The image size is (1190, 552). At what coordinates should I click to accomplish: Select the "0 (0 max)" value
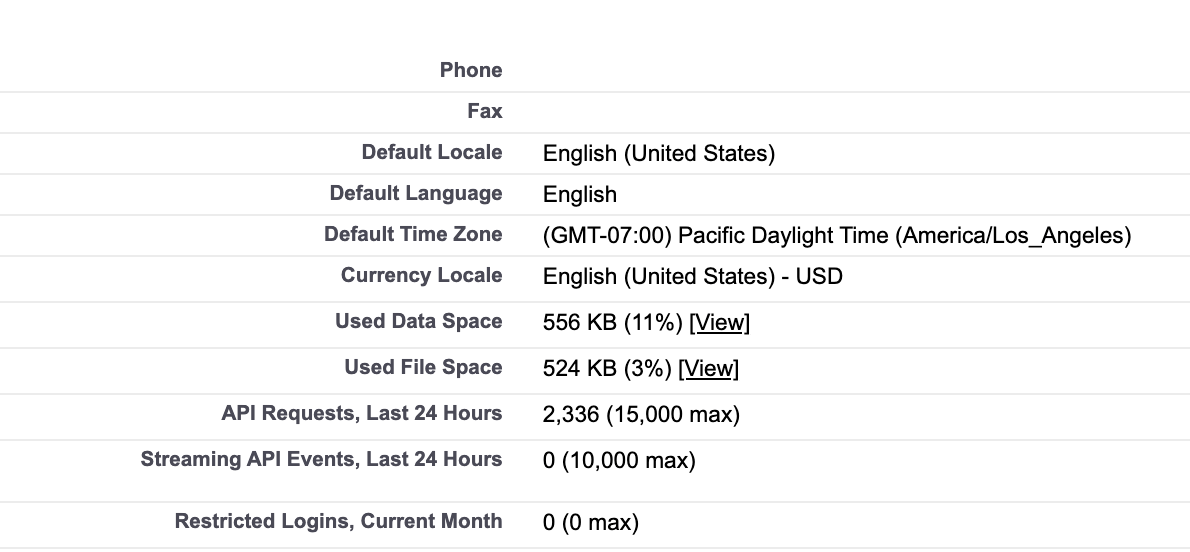(x=591, y=522)
